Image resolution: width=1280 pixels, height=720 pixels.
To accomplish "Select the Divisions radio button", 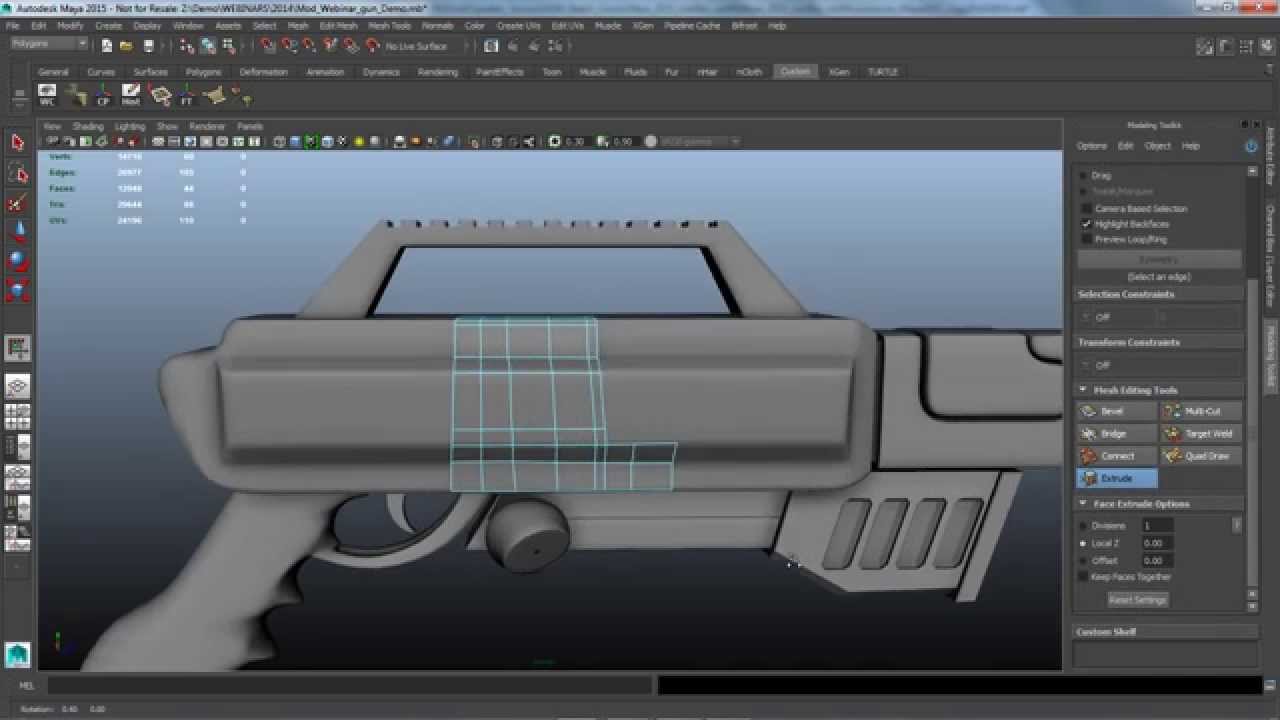I will [1083, 525].
